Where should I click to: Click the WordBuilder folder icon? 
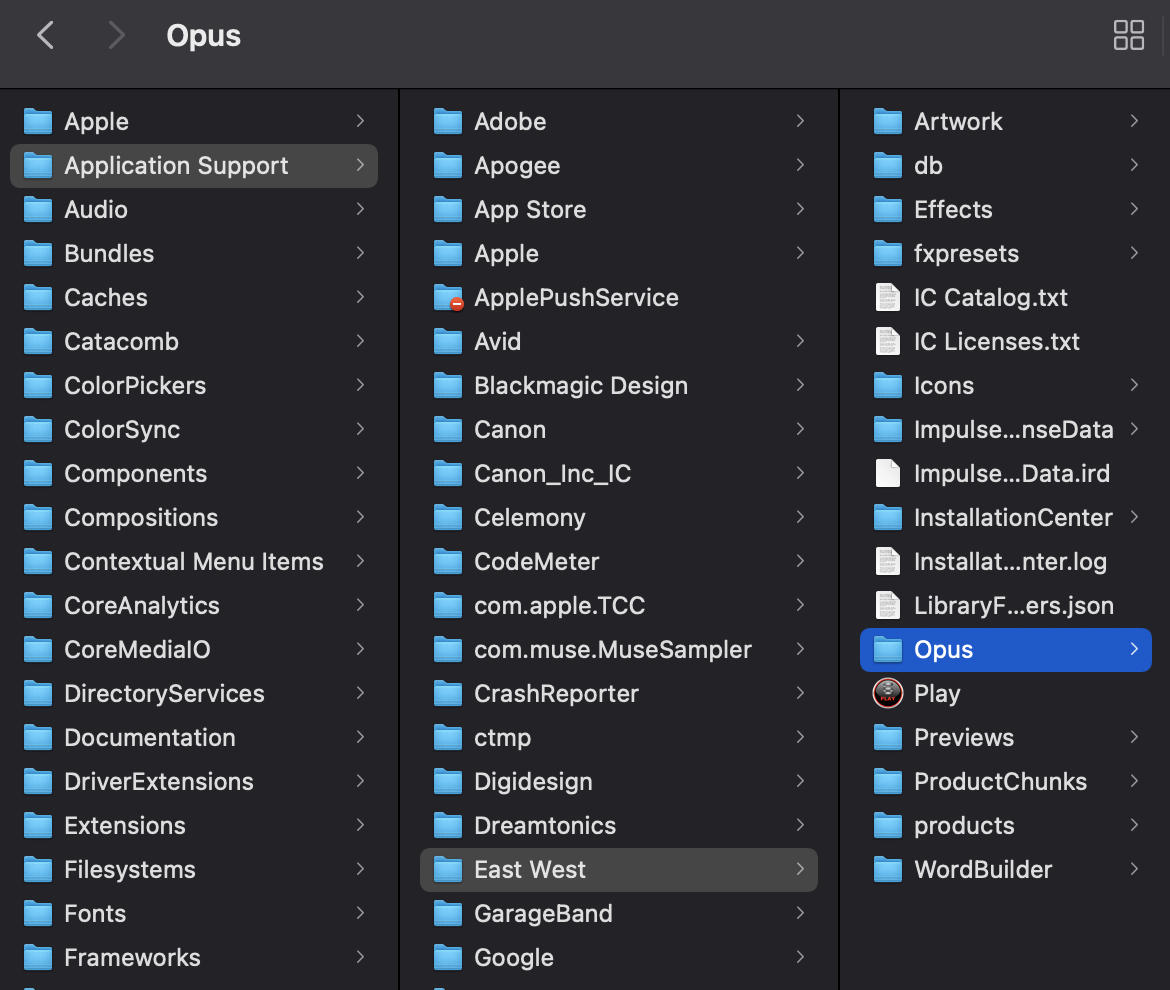(x=888, y=869)
